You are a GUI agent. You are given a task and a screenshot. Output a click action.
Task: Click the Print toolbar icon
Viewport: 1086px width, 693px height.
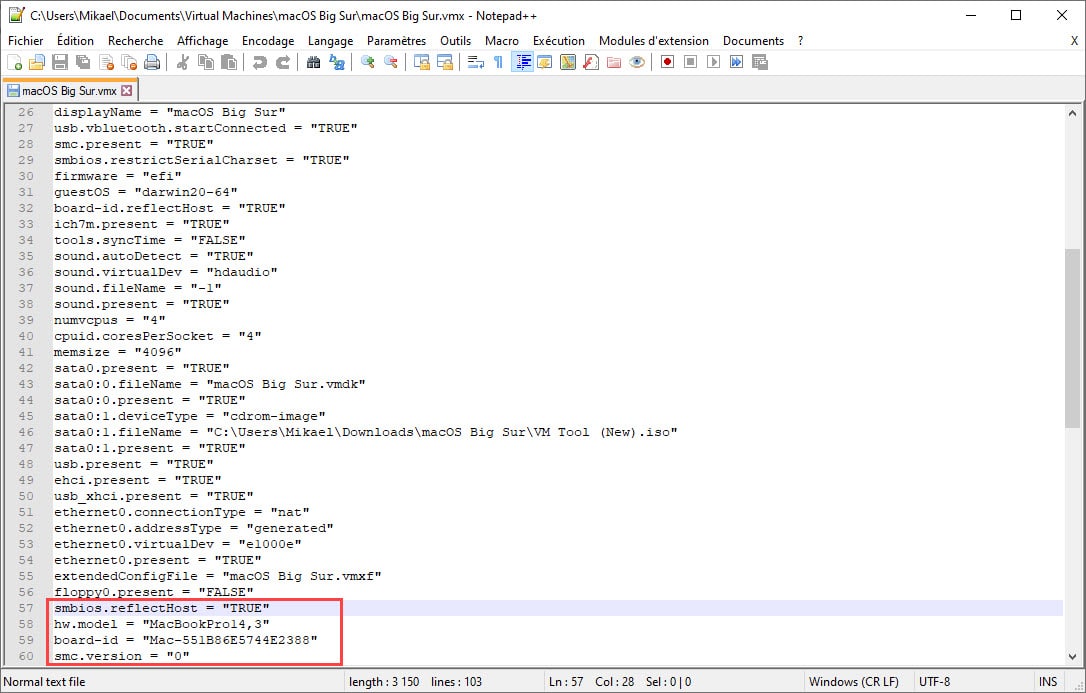click(x=152, y=62)
